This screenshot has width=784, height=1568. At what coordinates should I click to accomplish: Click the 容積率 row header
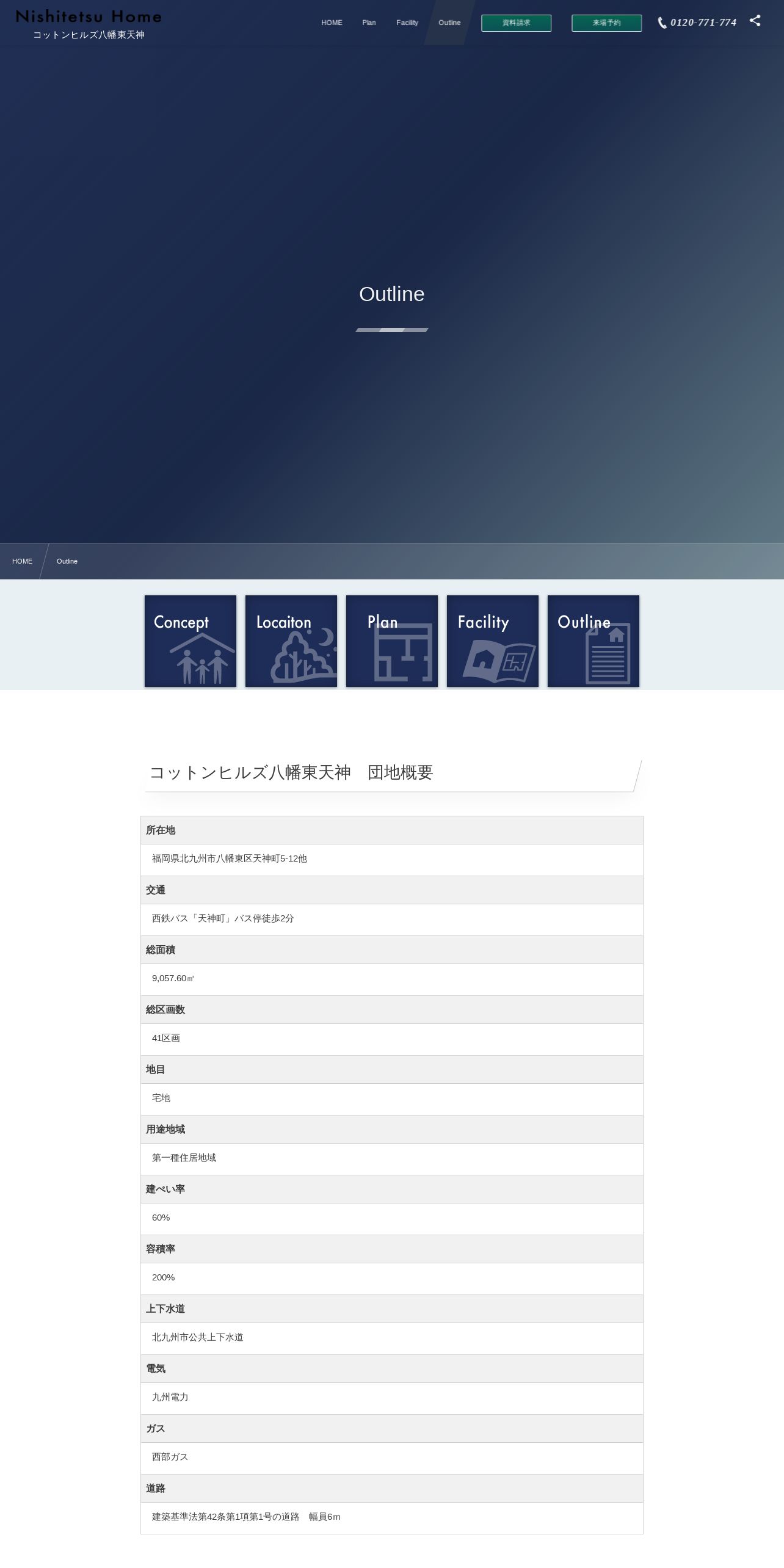point(392,1249)
